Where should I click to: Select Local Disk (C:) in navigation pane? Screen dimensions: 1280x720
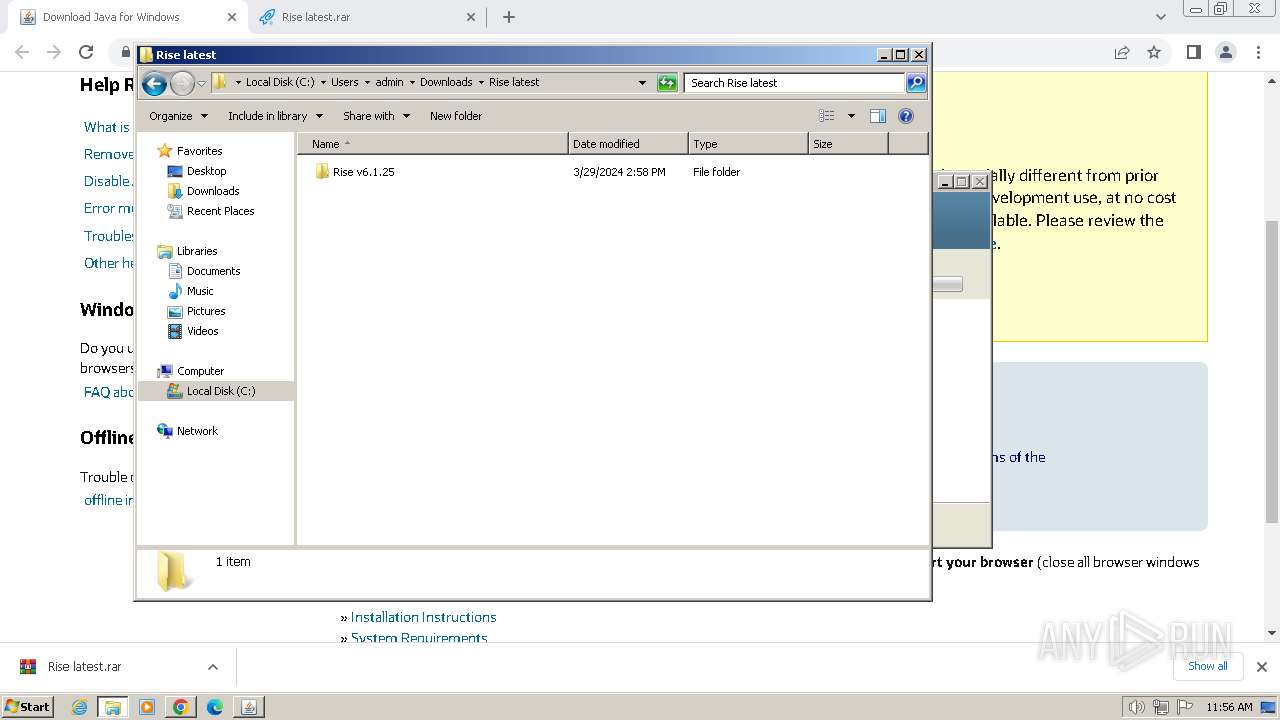[220, 391]
